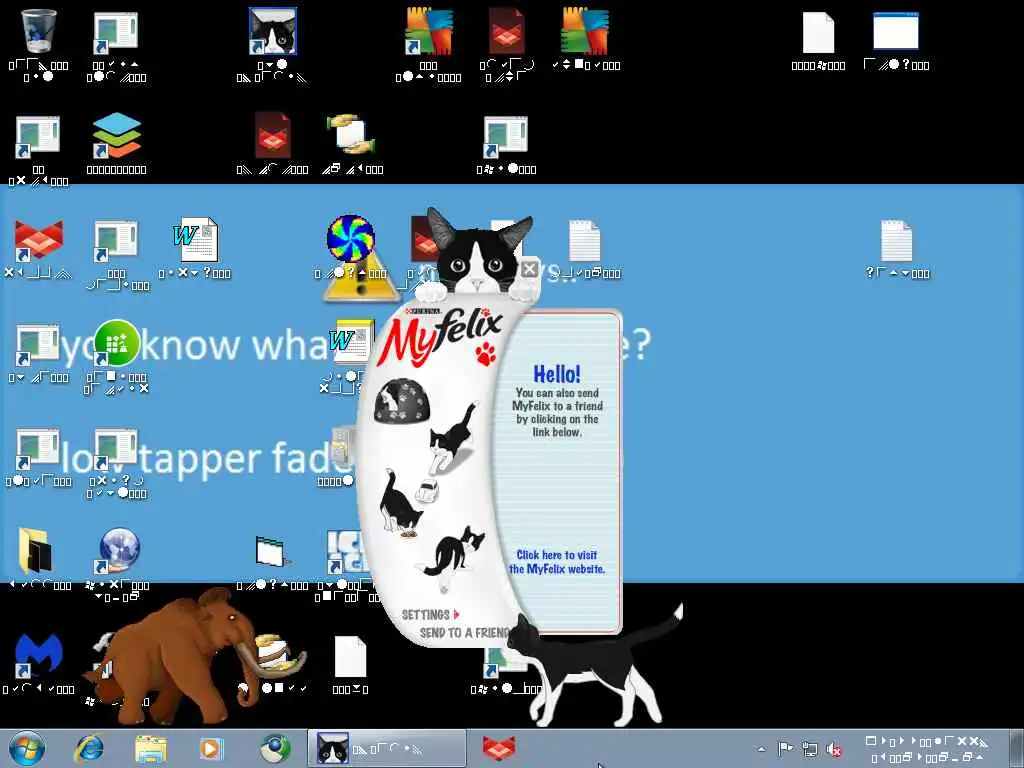Open dark red file between the AVG icons

[x=507, y=31]
